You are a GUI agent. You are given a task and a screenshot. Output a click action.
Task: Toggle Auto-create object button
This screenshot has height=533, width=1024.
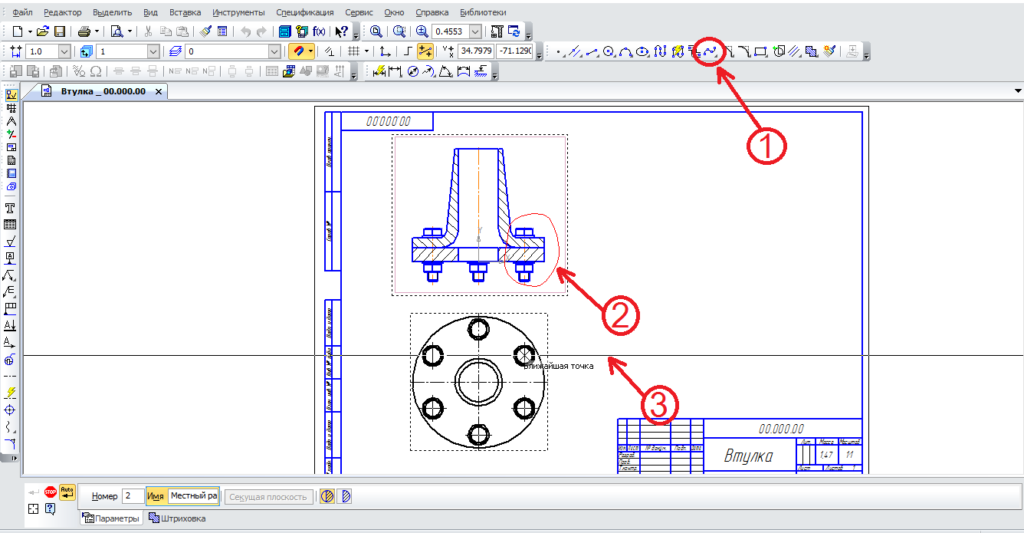67,493
